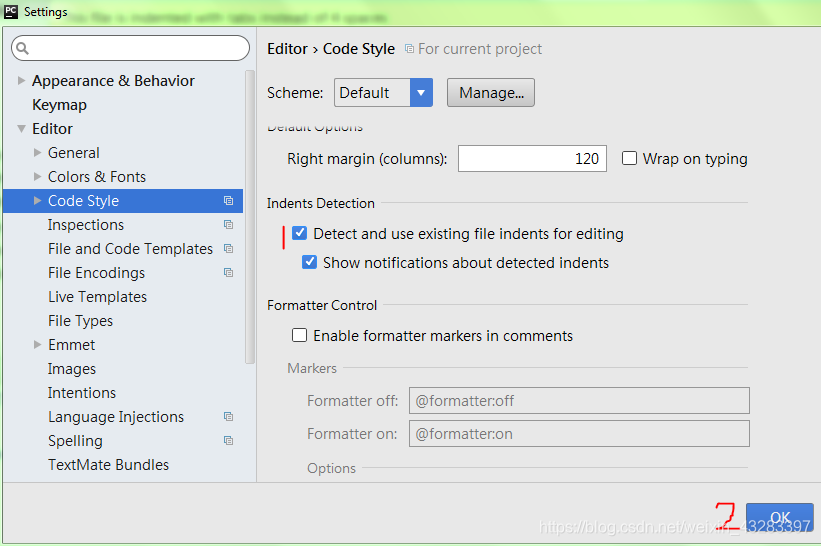Viewport: 821px width, 546px height.
Task: Expand the General subsection
Action: pos(37,152)
